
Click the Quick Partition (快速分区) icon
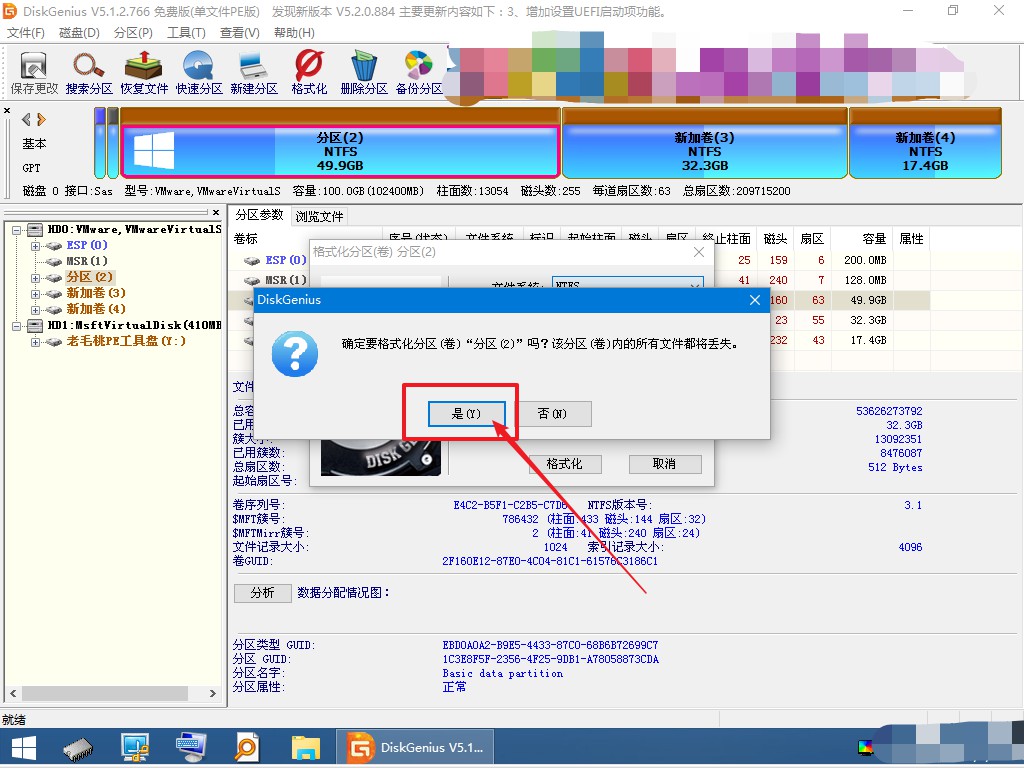click(x=199, y=72)
